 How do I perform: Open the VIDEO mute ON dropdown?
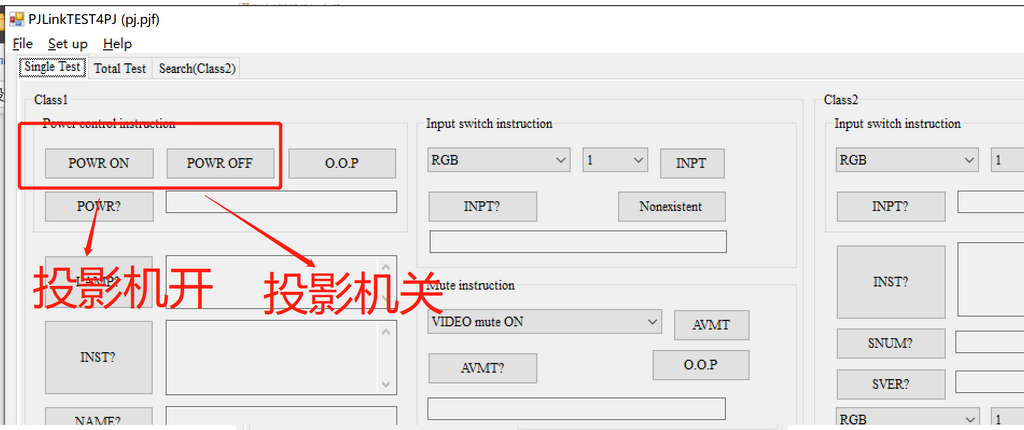pos(545,322)
